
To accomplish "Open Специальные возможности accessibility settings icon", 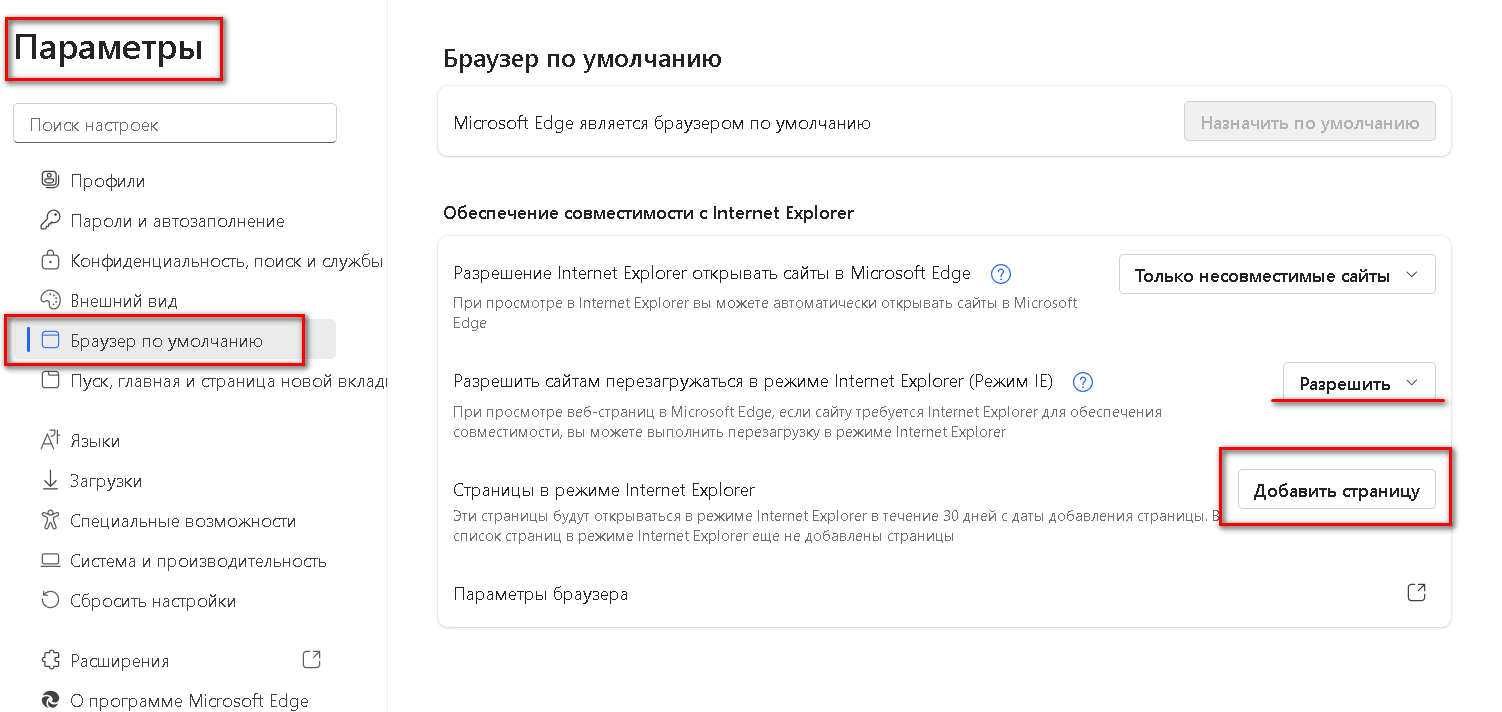I will click(48, 520).
